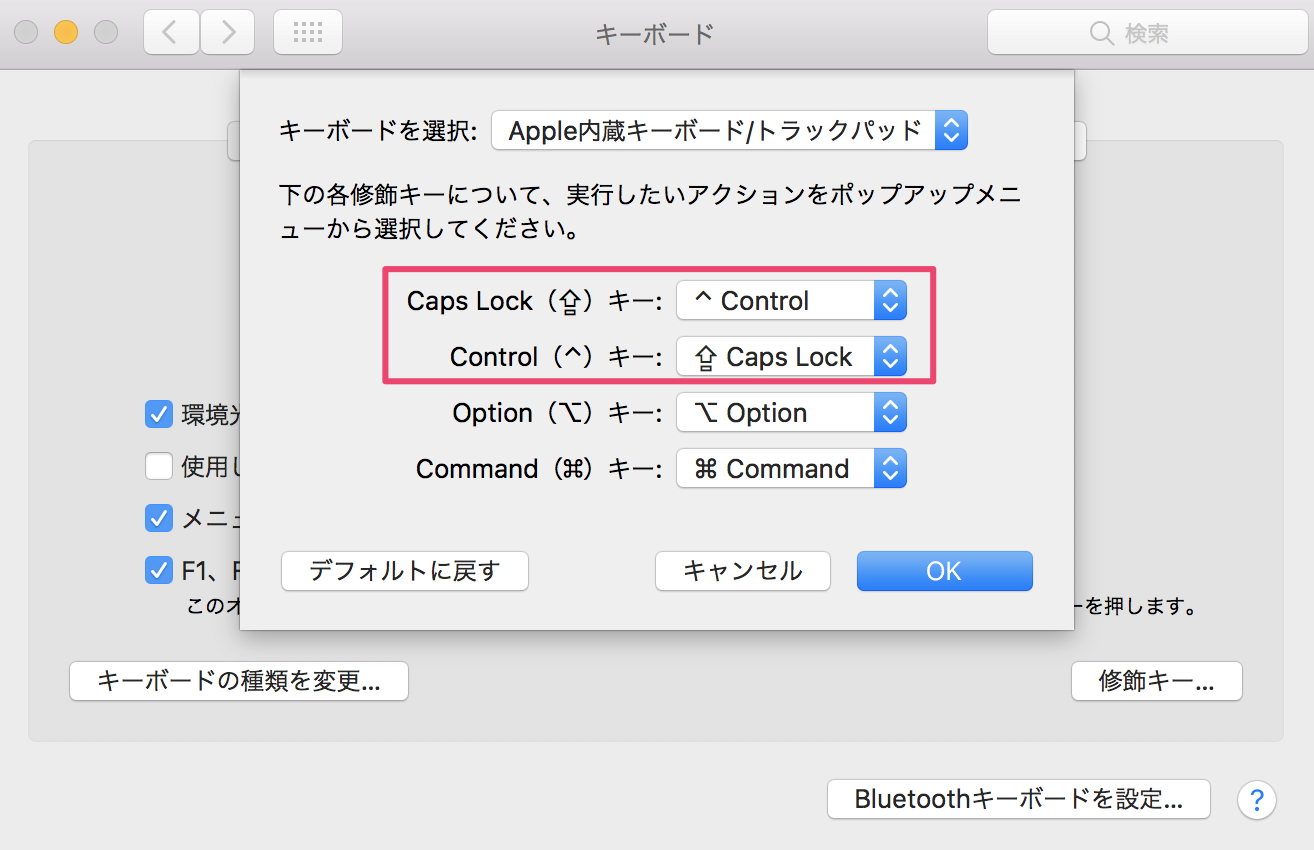Enable the unchecked 使用し checkbox
Image resolution: width=1314 pixels, height=850 pixels.
pyautogui.click(x=158, y=466)
